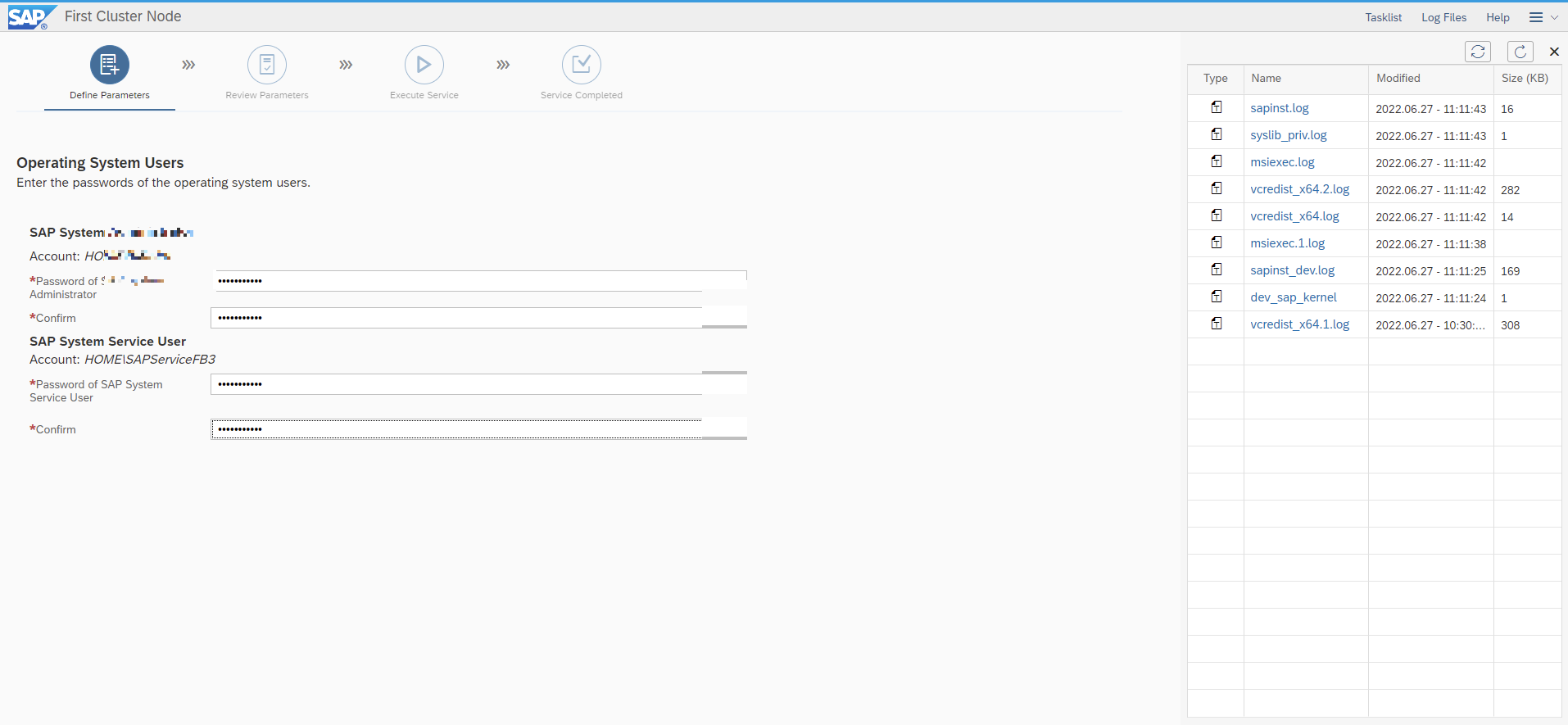Click file icon for vcredist_x64.2.log
This screenshot has height=725, width=1568.
1217,188
